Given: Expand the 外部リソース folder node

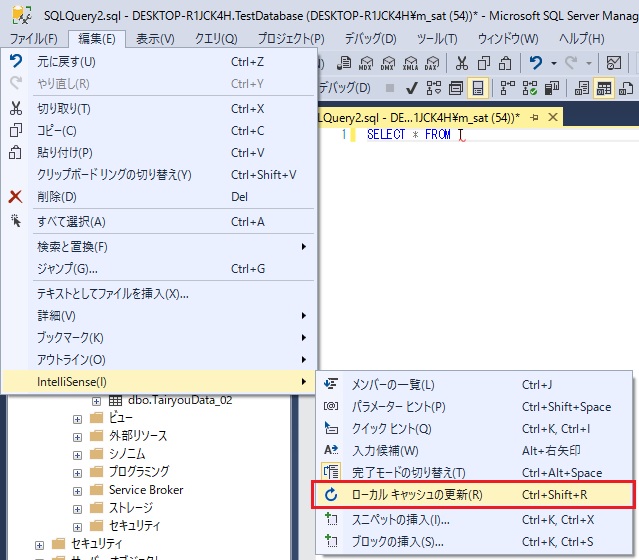Looking at the screenshot, I should tap(77, 437).
